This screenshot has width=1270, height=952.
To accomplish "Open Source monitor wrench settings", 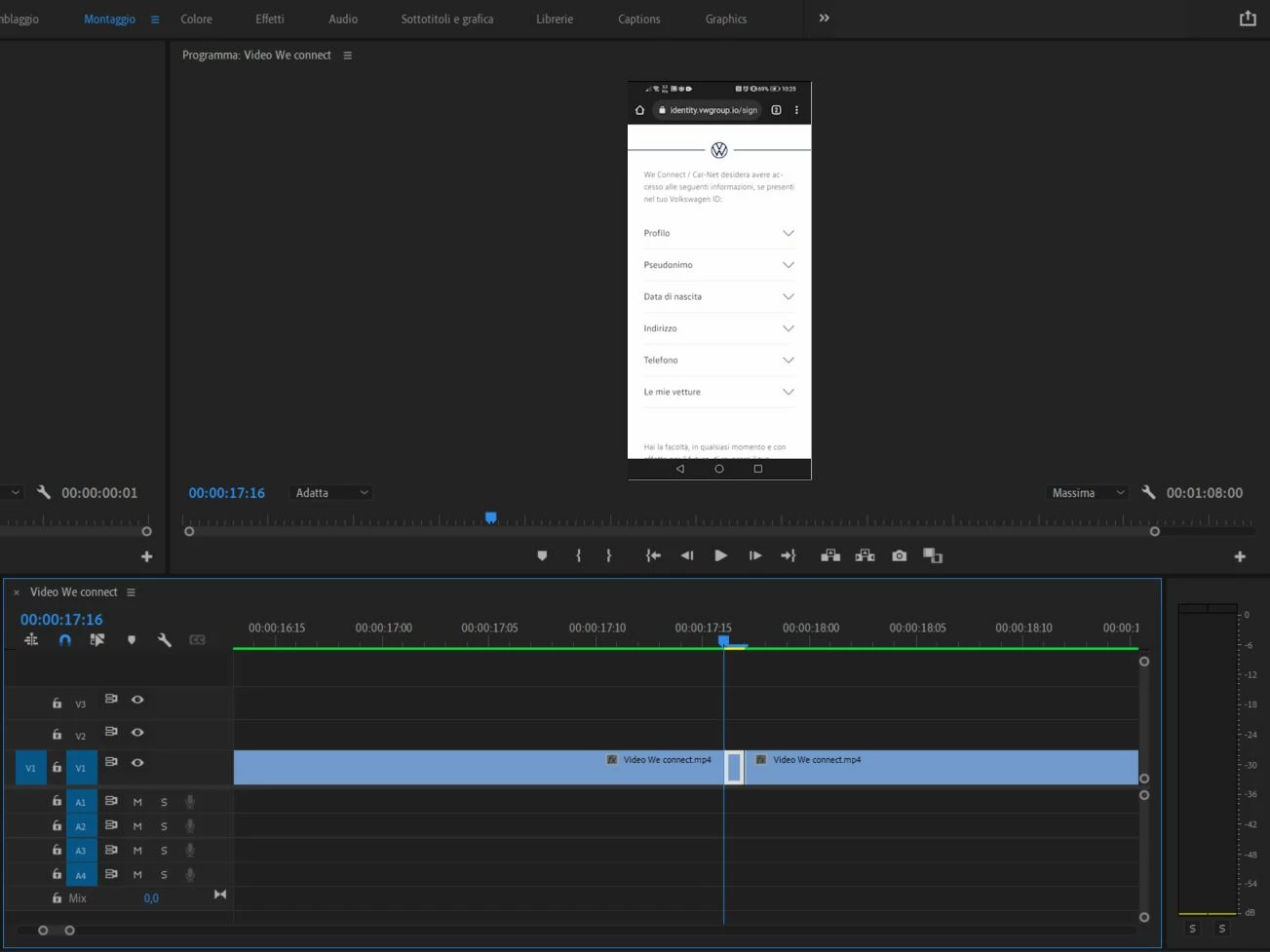I will [44, 493].
